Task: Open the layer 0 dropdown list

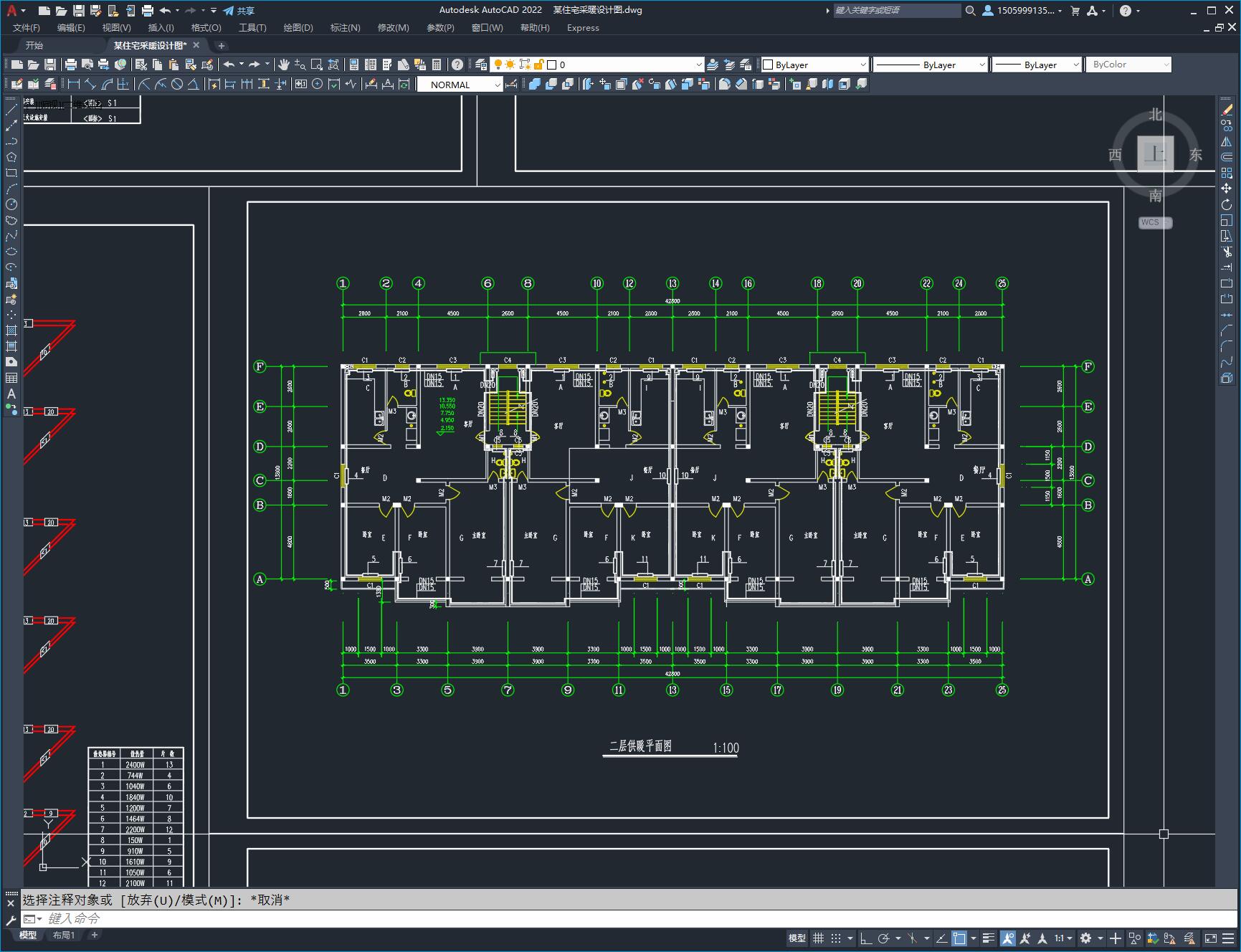Action: [x=699, y=65]
